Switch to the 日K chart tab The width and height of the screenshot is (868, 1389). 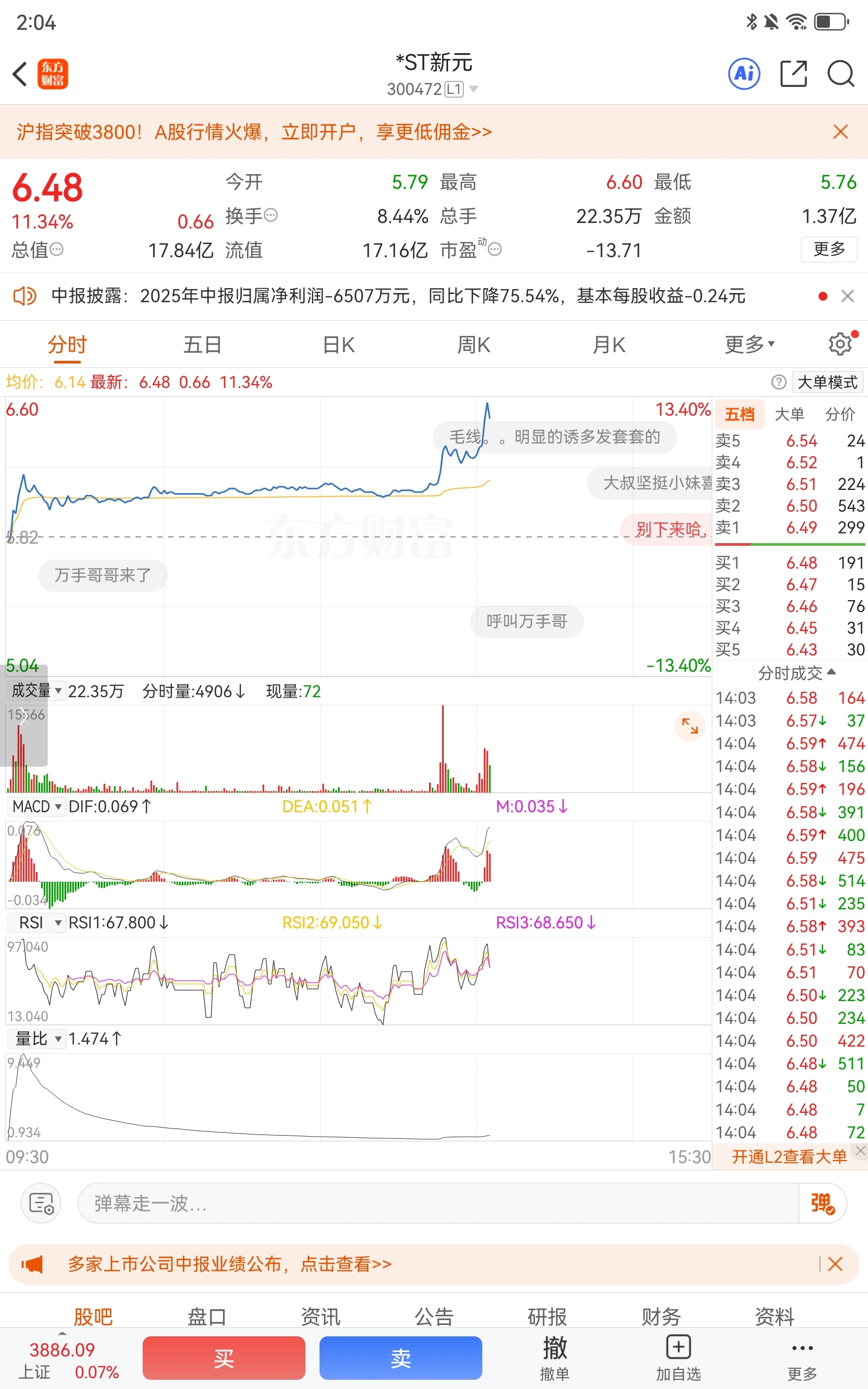coord(339,345)
